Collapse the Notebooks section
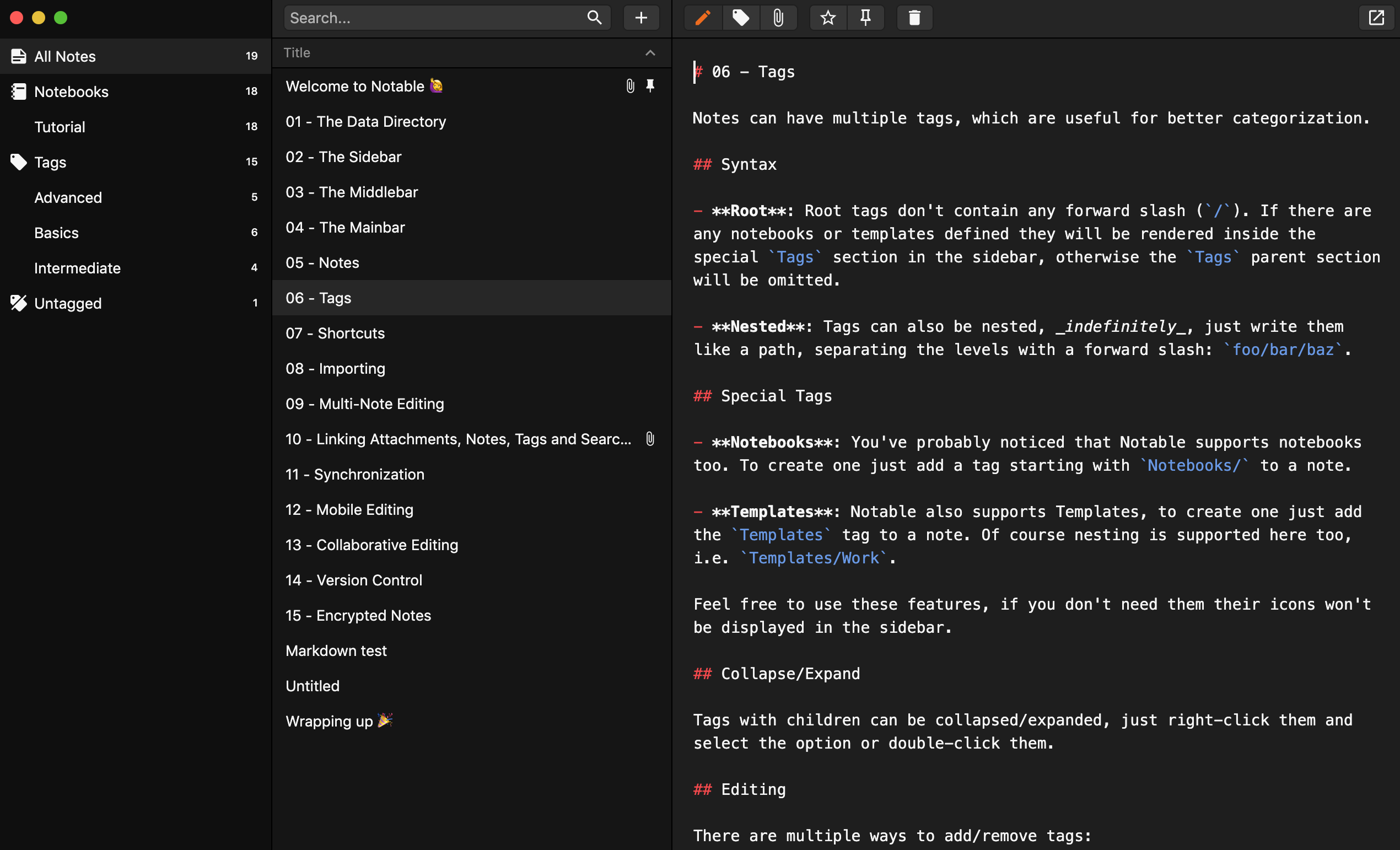Viewport: 1400px width, 850px height. point(72,91)
